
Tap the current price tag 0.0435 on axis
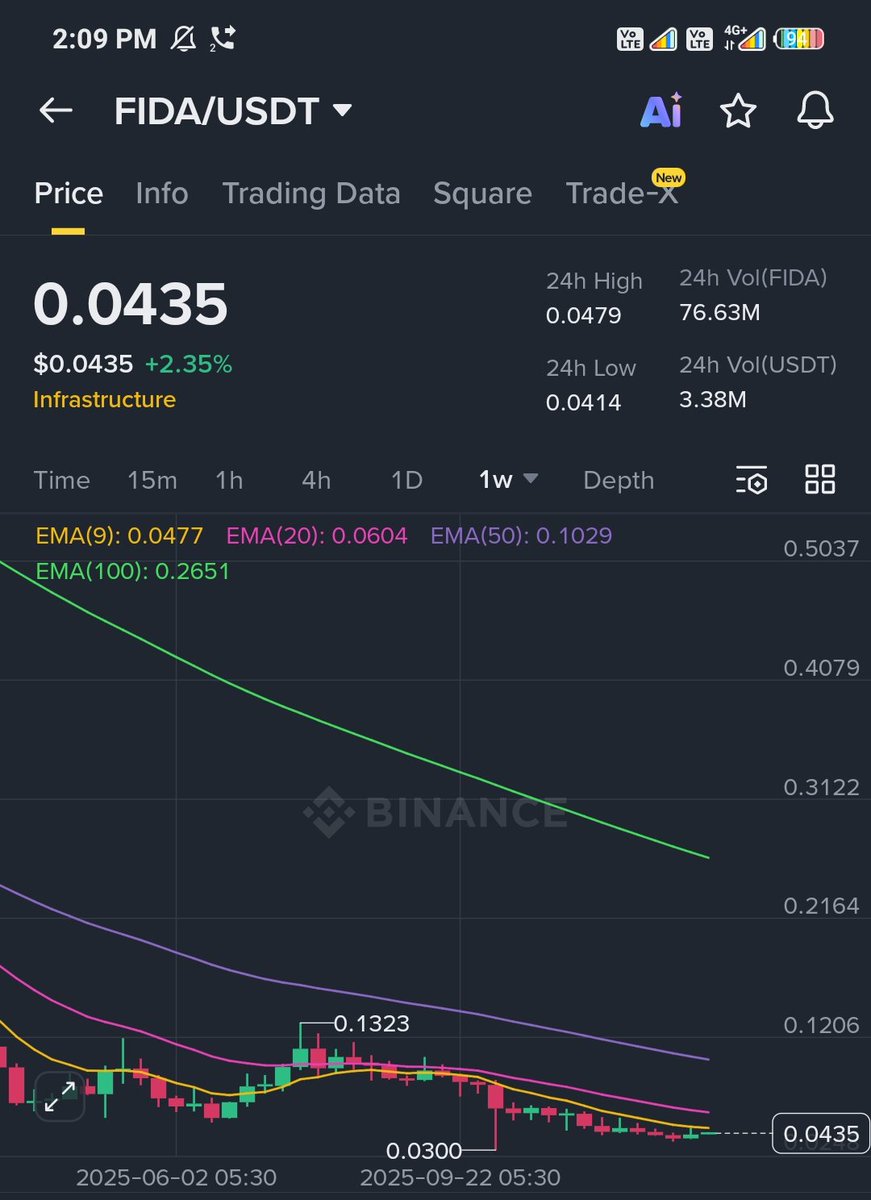tap(821, 1134)
